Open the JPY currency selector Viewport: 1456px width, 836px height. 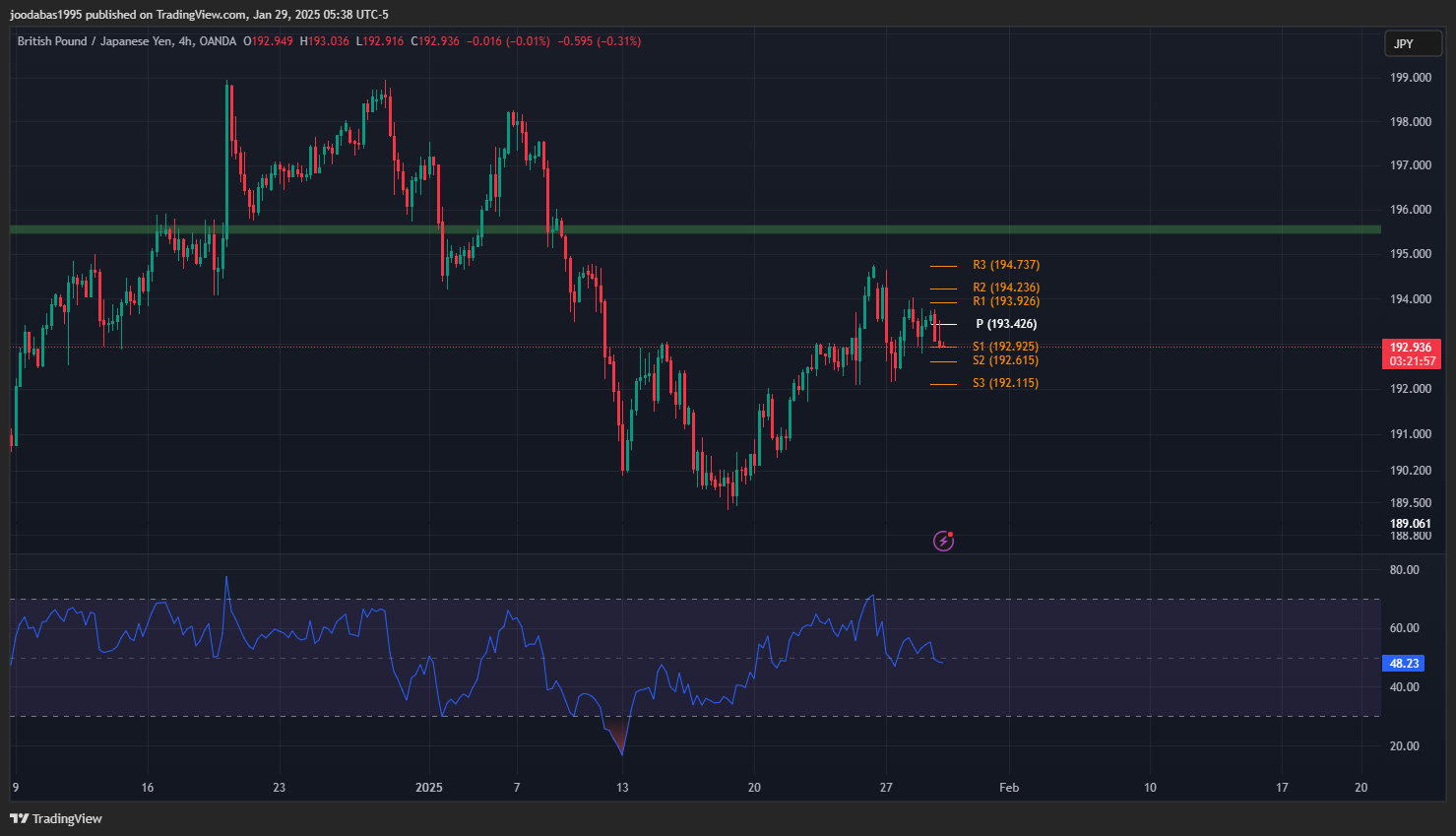coord(1413,43)
